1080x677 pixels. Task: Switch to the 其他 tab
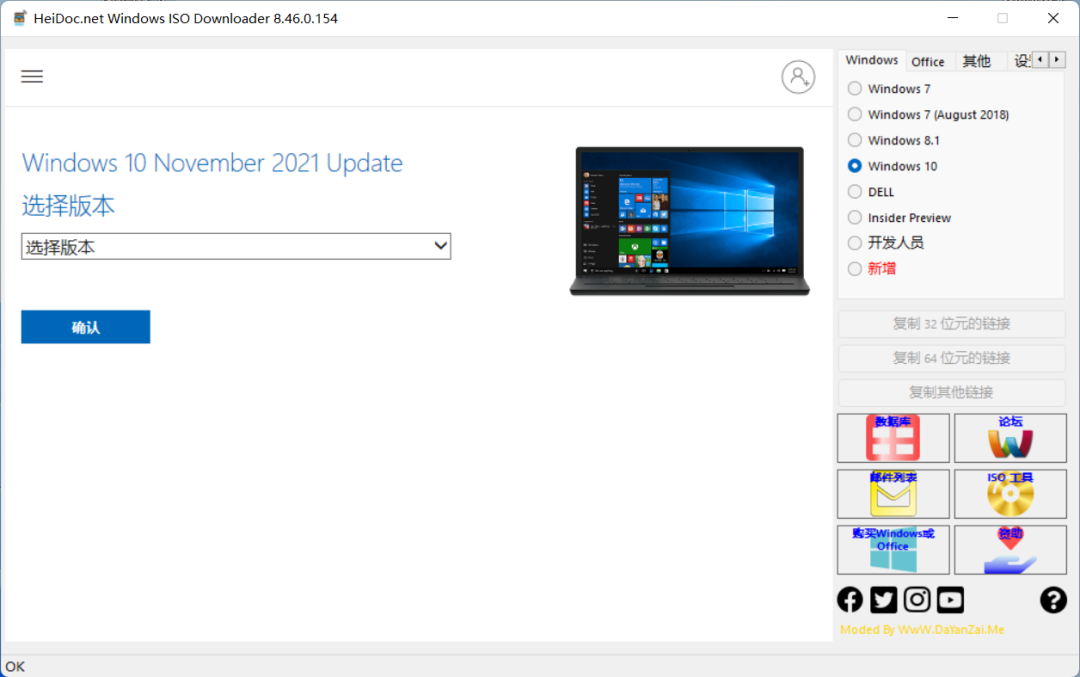[976, 61]
